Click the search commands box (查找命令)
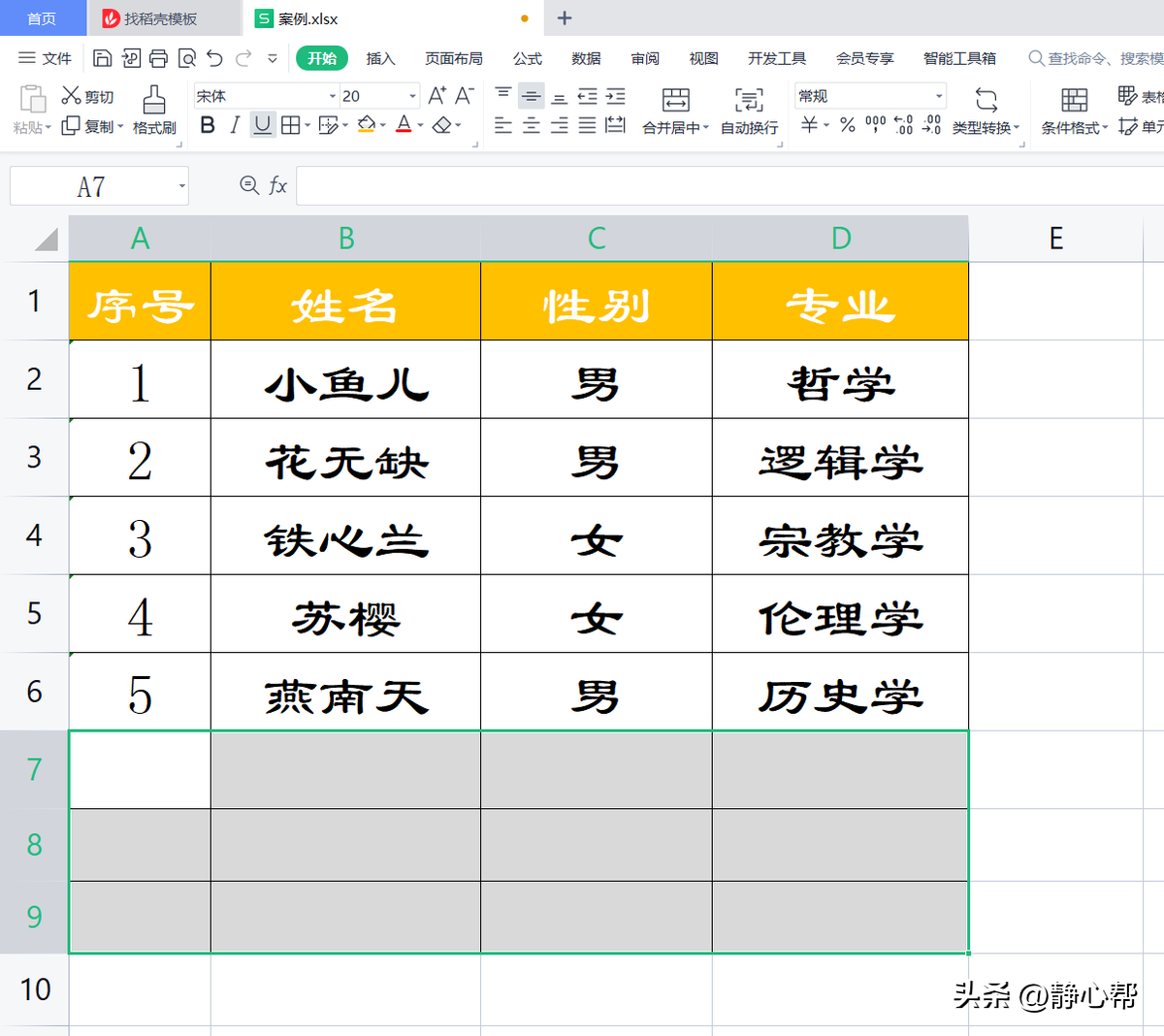 click(1096, 58)
